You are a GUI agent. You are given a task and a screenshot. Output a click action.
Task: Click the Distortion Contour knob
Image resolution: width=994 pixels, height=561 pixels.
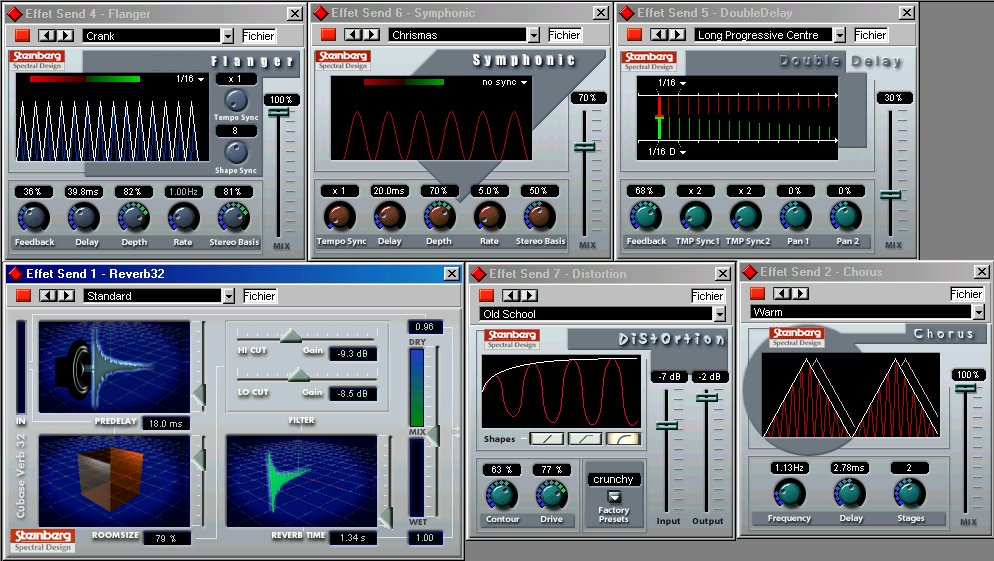(x=501, y=496)
